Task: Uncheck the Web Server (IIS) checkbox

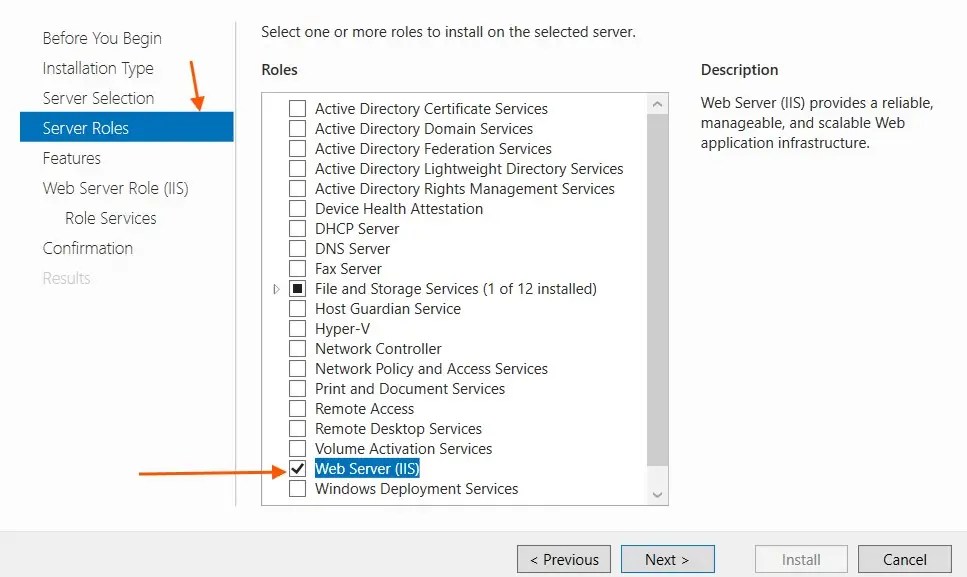Action: coord(297,469)
